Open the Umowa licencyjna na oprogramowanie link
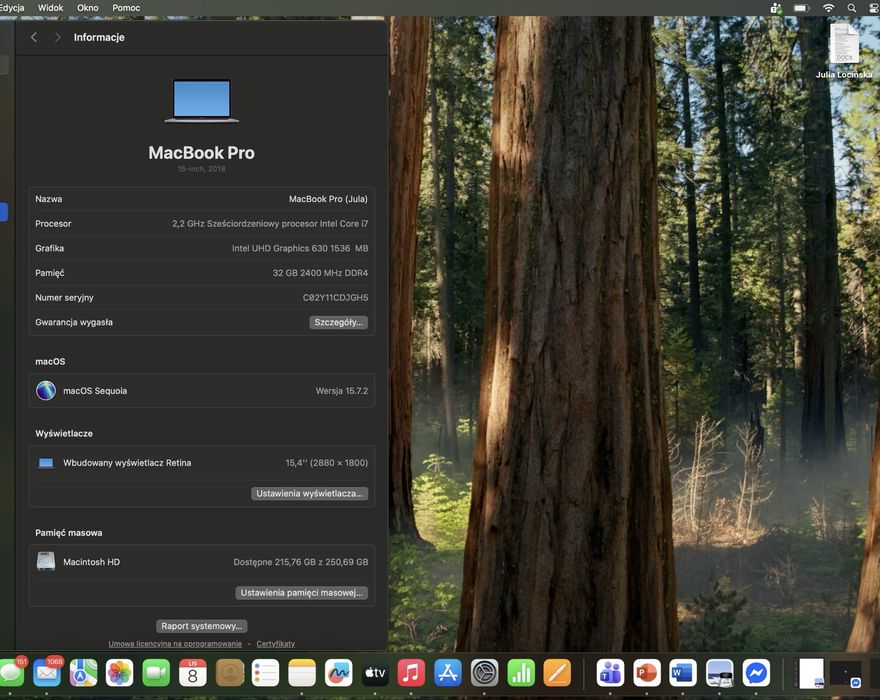The image size is (880, 700). (175, 644)
